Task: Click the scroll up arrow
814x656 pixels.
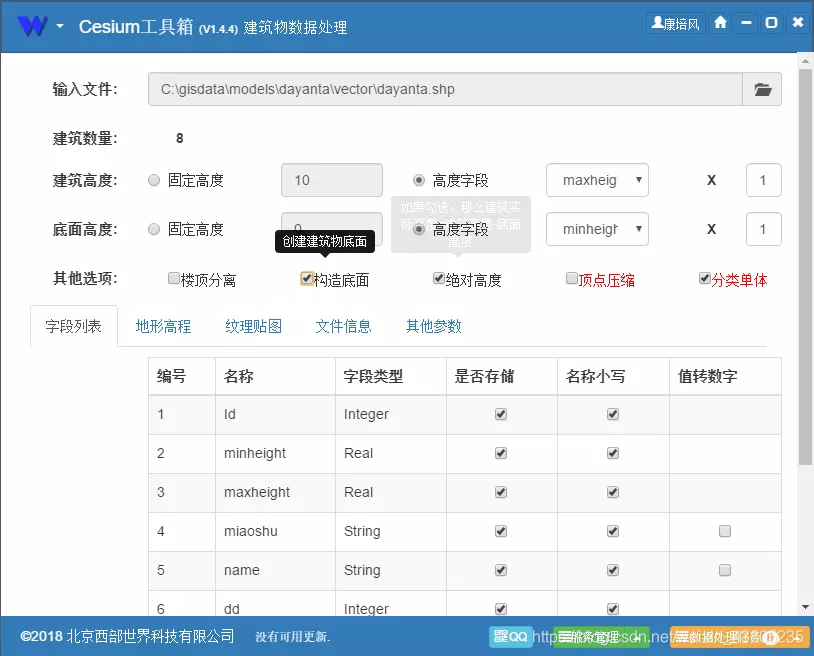Action: (x=805, y=60)
